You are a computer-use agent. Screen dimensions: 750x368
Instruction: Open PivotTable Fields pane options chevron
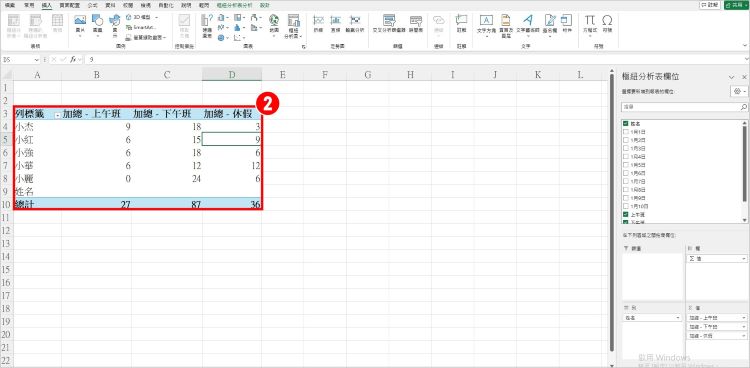pos(731,77)
